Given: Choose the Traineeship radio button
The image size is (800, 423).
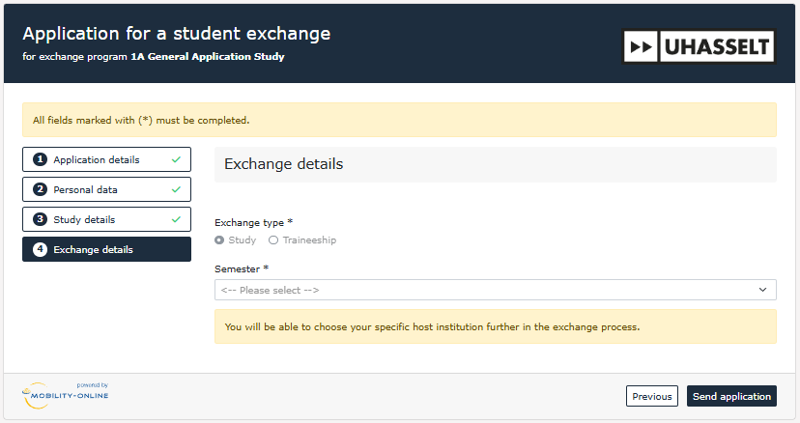Looking at the screenshot, I should [274, 240].
